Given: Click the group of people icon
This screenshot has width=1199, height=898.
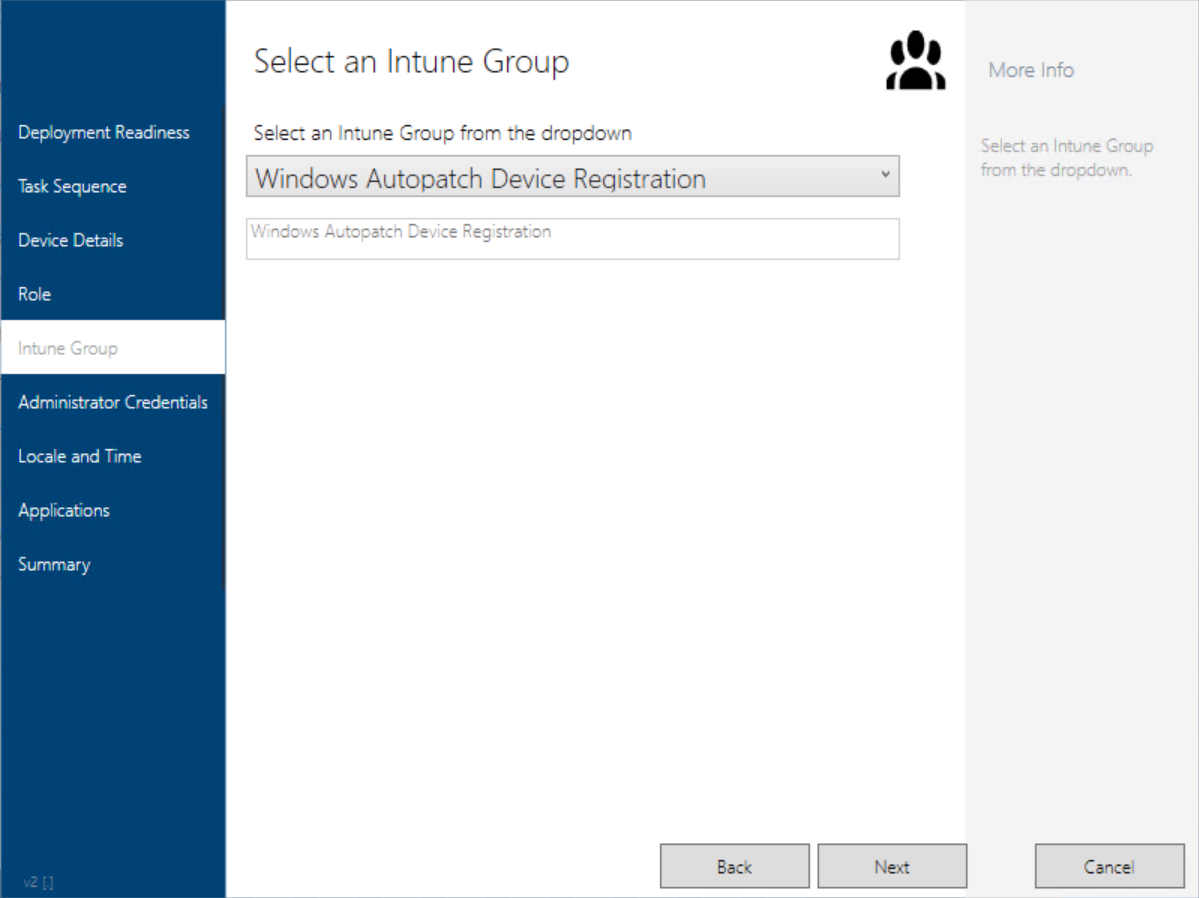Looking at the screenshot, I should pos(915,60).
